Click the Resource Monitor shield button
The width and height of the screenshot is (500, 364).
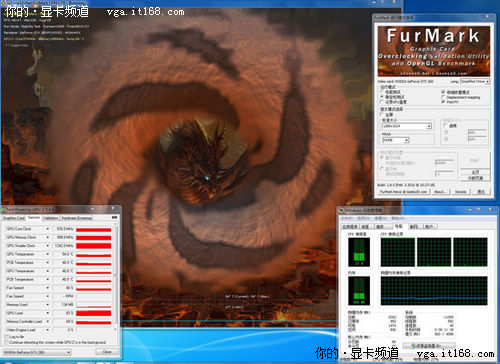[x=429, y=346]
